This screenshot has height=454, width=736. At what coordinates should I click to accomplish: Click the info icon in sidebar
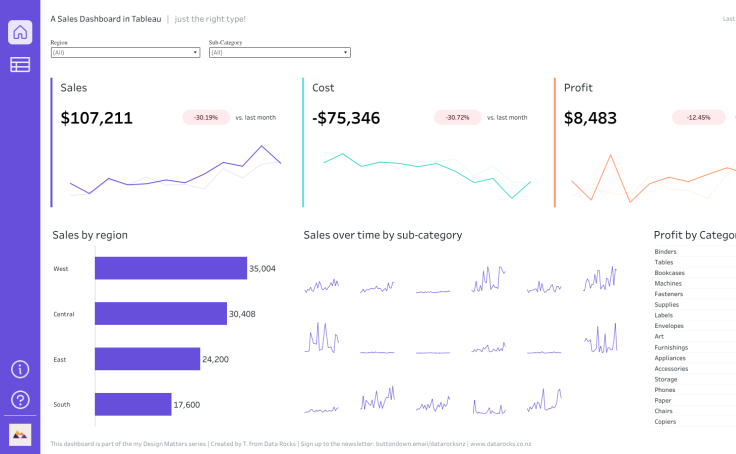pyautogui.click(x=20, y=369)
